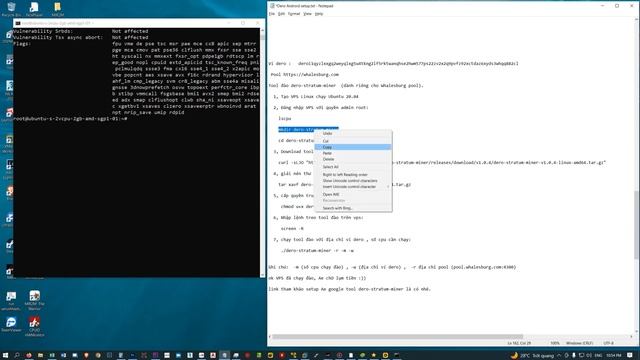Toggle Right to left Reading order
Screen dimensions: 640x360
(353, 175)
